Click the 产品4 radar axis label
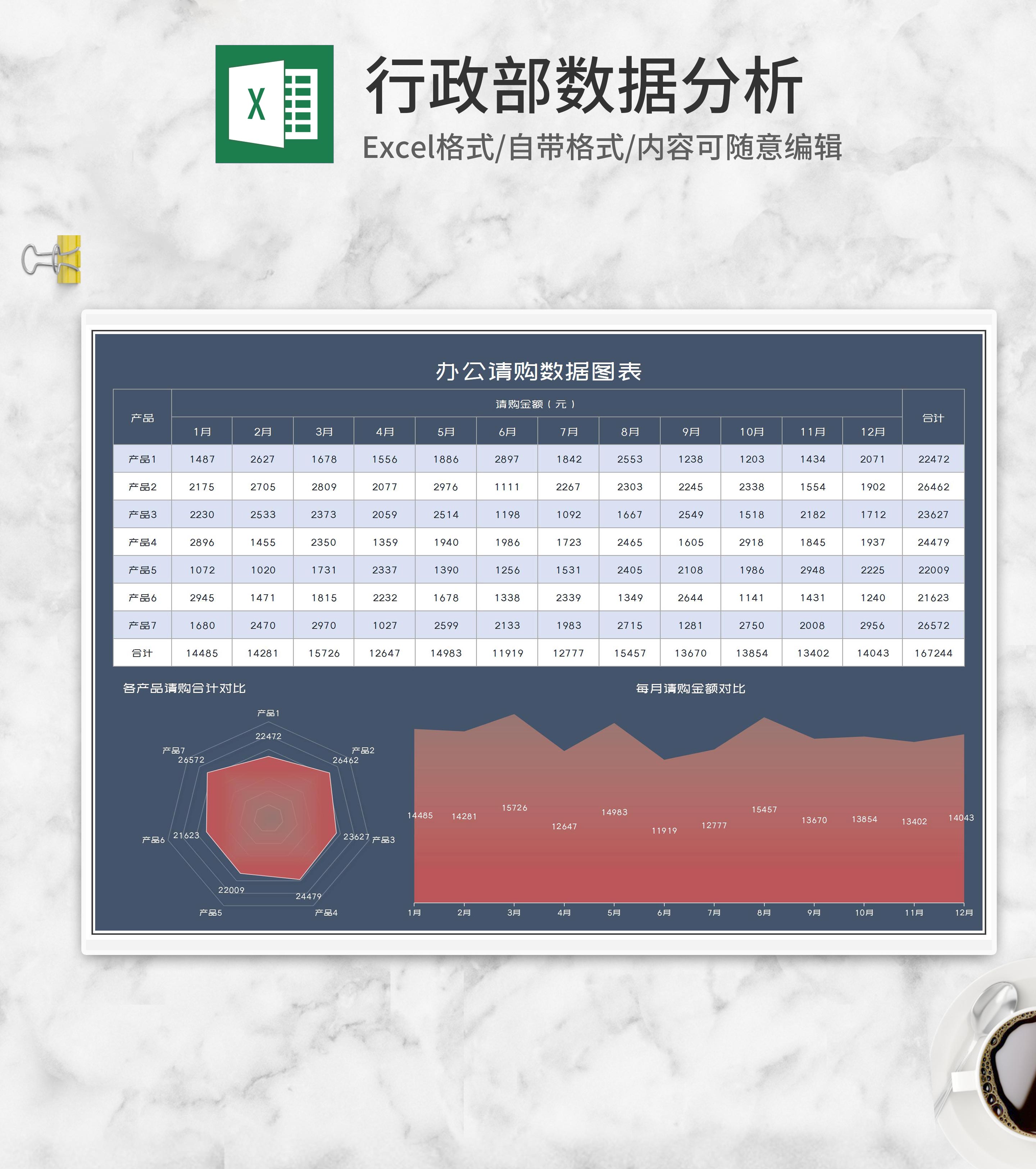This screenshot has height=1169, width=1036. pyautogui.click(x=326, y=912)
